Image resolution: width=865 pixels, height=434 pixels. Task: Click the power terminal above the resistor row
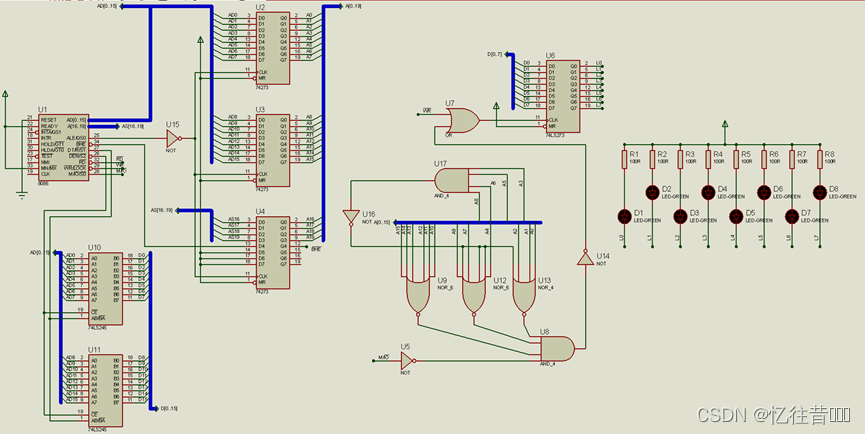click(725, 122)
